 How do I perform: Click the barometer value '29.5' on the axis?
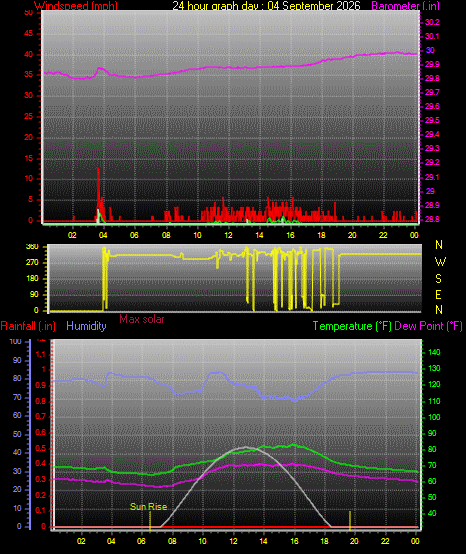pos(432,120)
